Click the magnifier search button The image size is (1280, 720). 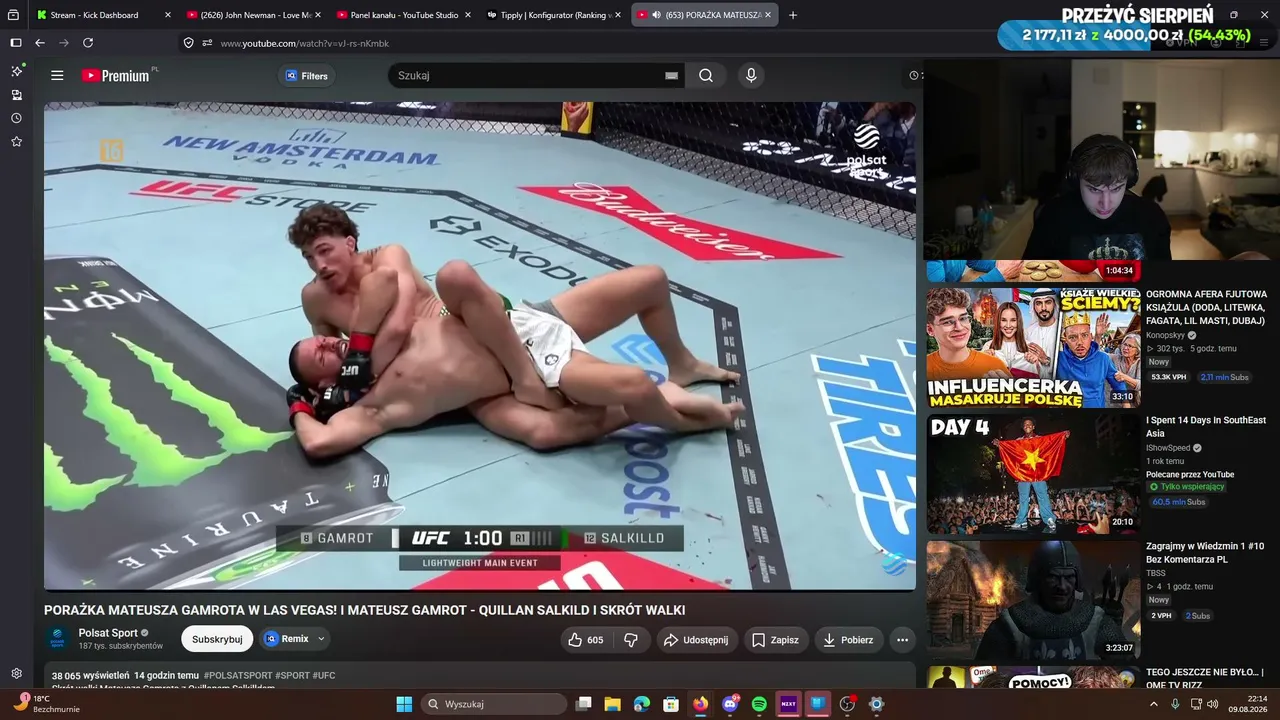[706, 76]
